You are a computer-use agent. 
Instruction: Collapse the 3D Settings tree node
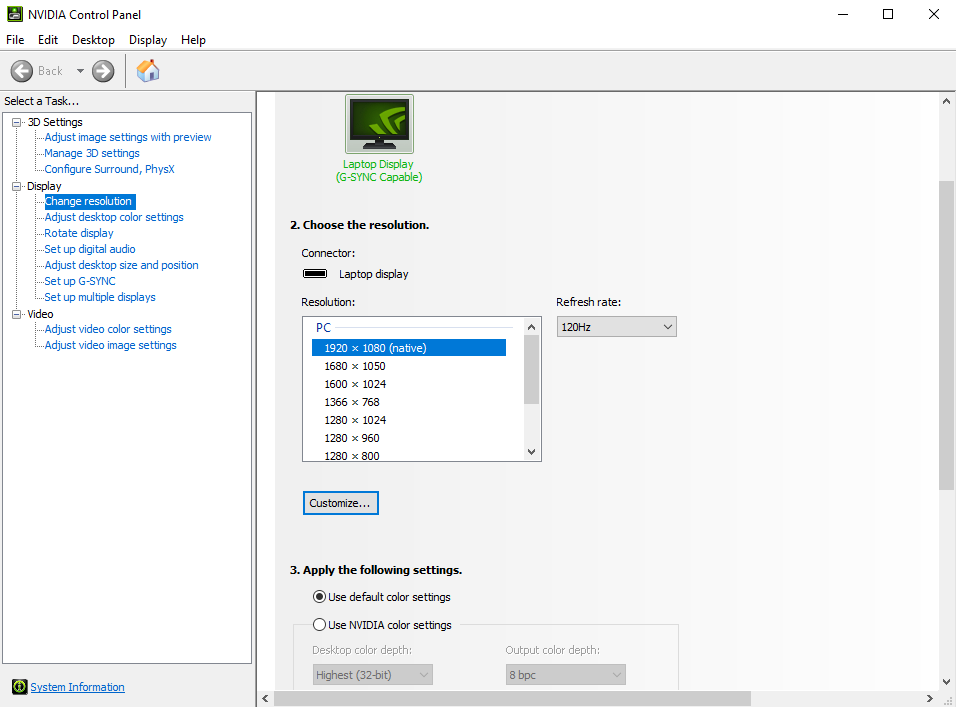pyautogui.click(x=16, y=122)
